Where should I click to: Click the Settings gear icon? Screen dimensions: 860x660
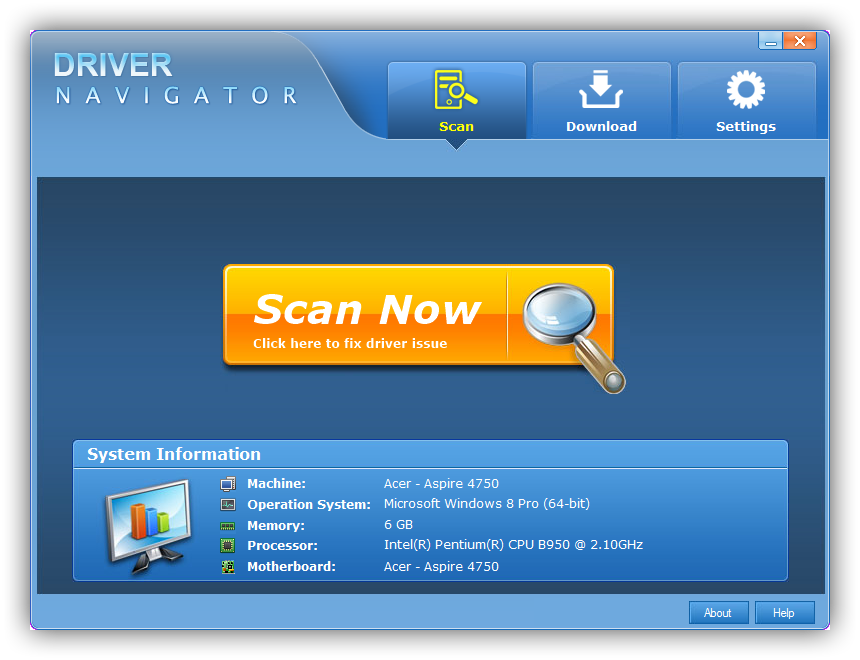[746, 89]
